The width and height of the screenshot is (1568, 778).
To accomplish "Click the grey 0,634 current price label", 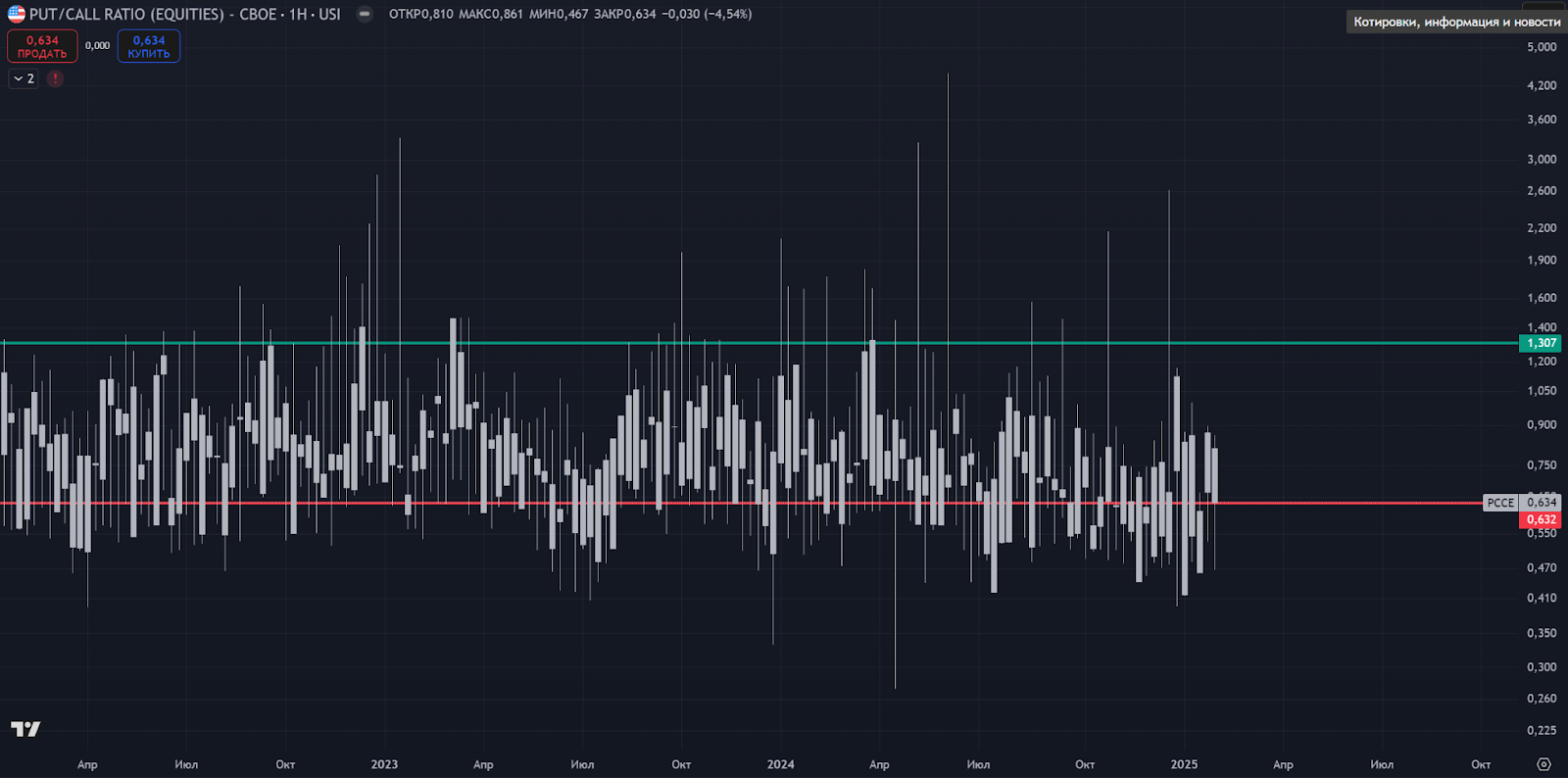I will coord(1541,503).
